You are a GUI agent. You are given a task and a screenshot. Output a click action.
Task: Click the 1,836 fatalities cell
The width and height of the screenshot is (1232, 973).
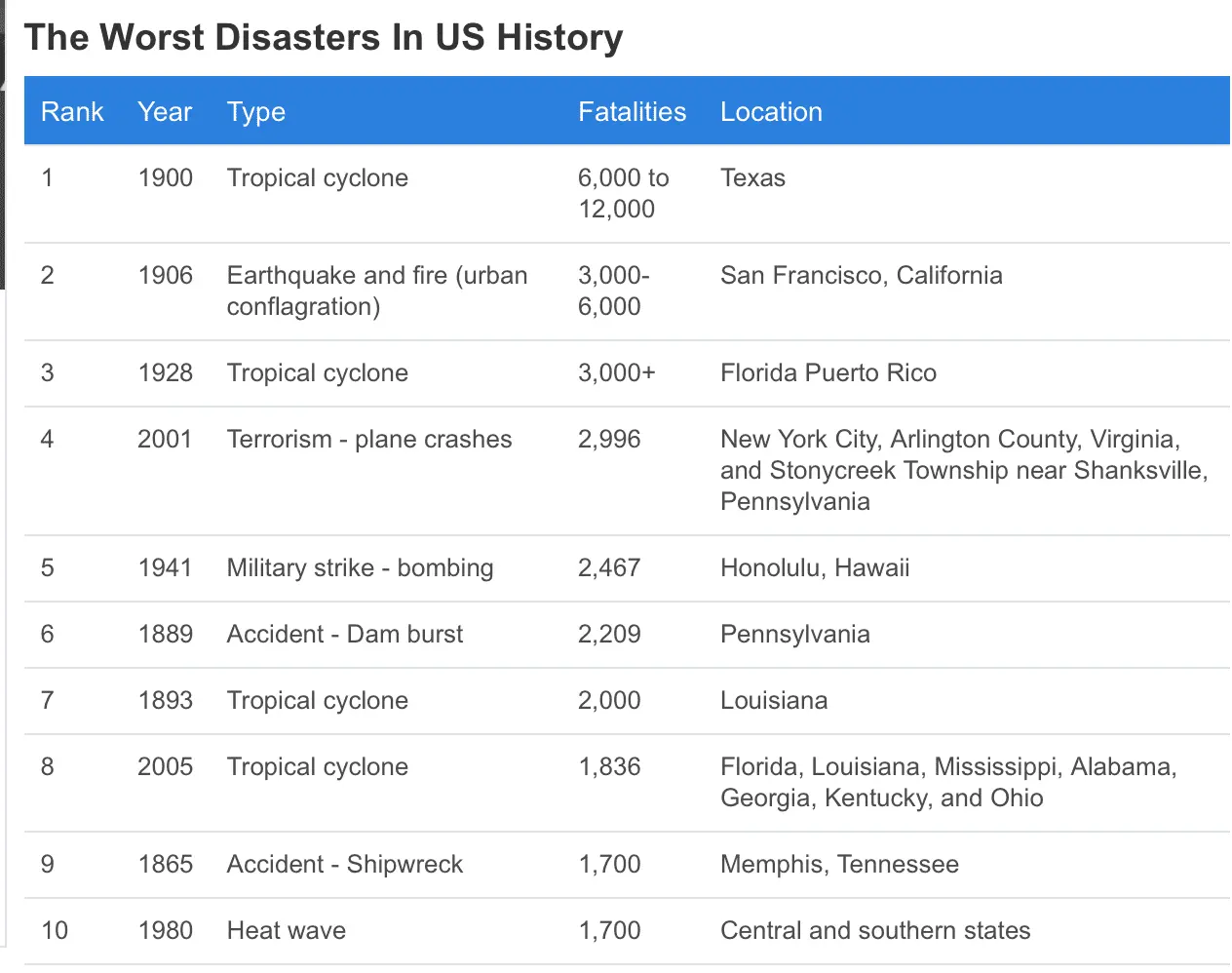[609, 767]
